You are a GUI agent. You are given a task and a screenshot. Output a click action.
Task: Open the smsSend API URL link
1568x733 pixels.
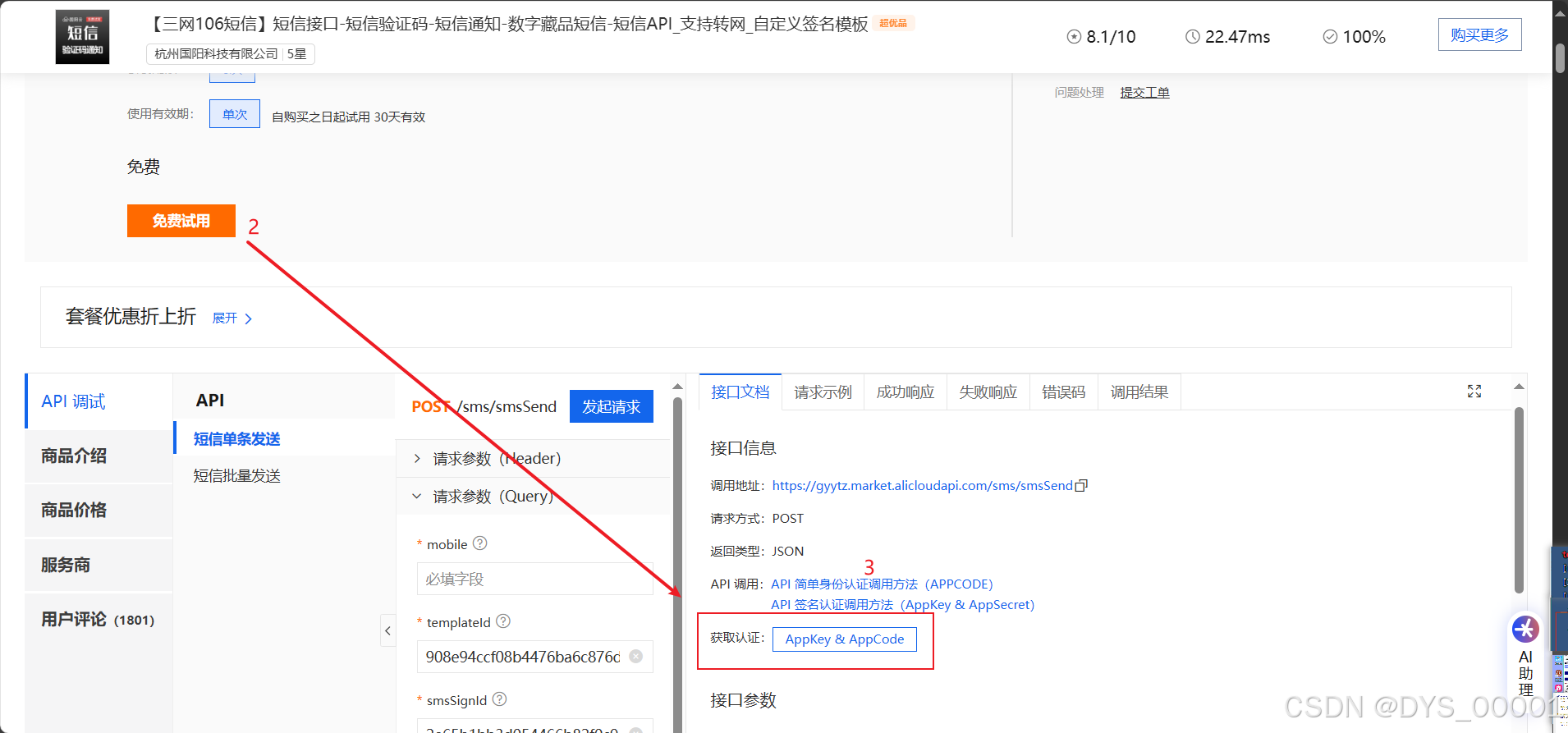click(x=923, y=486)
